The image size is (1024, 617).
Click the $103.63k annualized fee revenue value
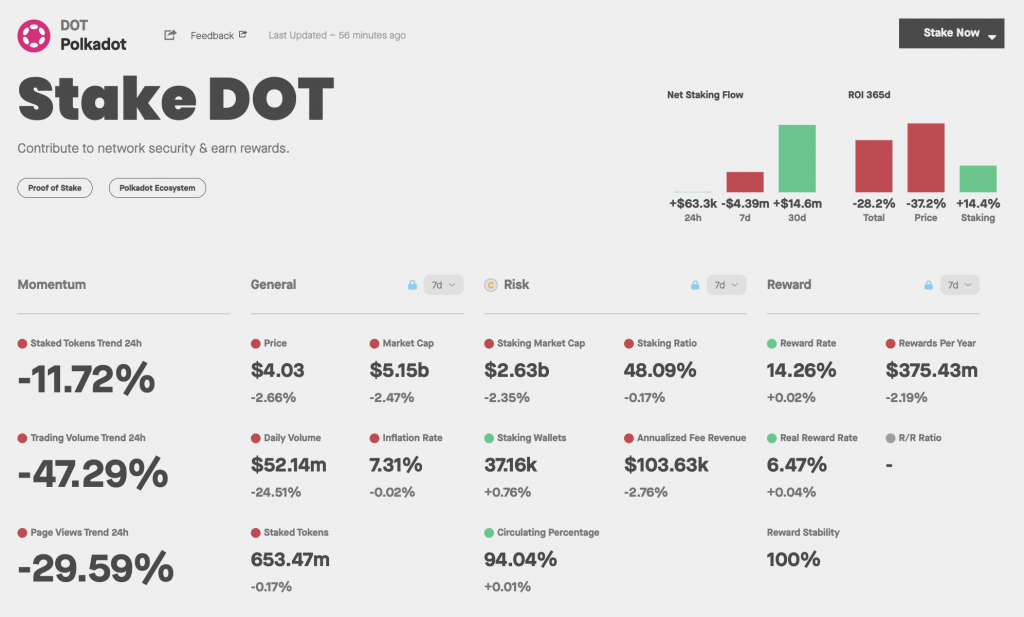click(666, 465)
